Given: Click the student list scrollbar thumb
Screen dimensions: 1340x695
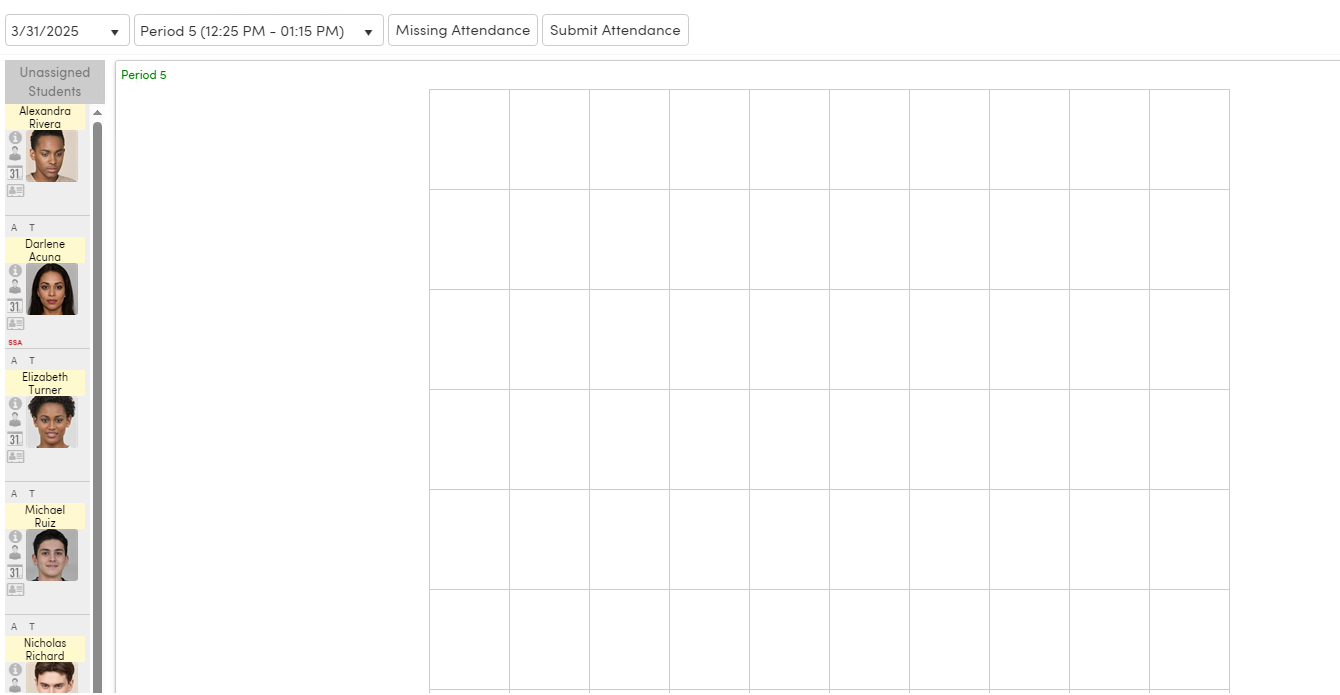Looking at the screenshot, I should [x=97, y=406].
